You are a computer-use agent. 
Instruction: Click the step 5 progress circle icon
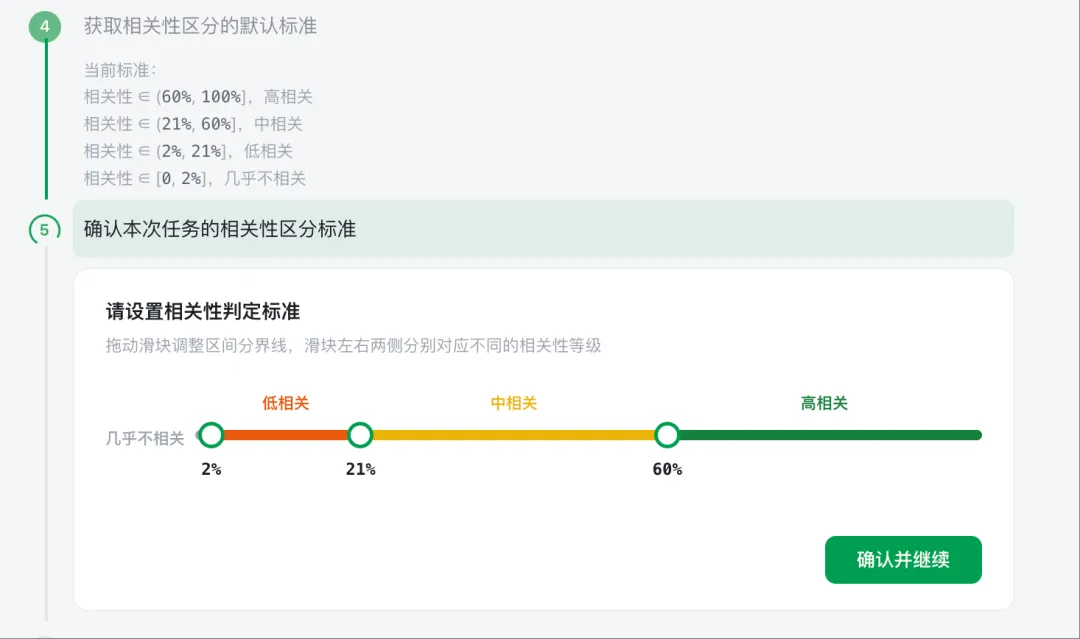pyautogui.click(x=45, y=229)
